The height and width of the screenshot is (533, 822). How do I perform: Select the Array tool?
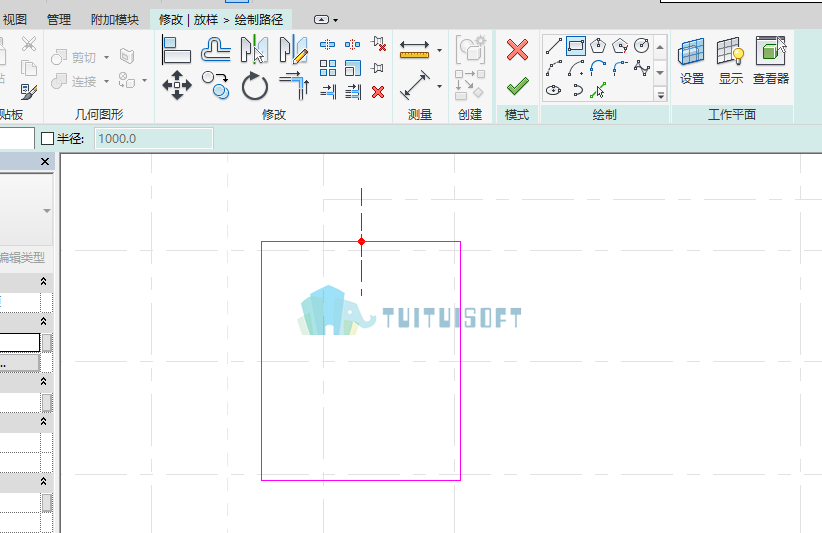point(328,68)
